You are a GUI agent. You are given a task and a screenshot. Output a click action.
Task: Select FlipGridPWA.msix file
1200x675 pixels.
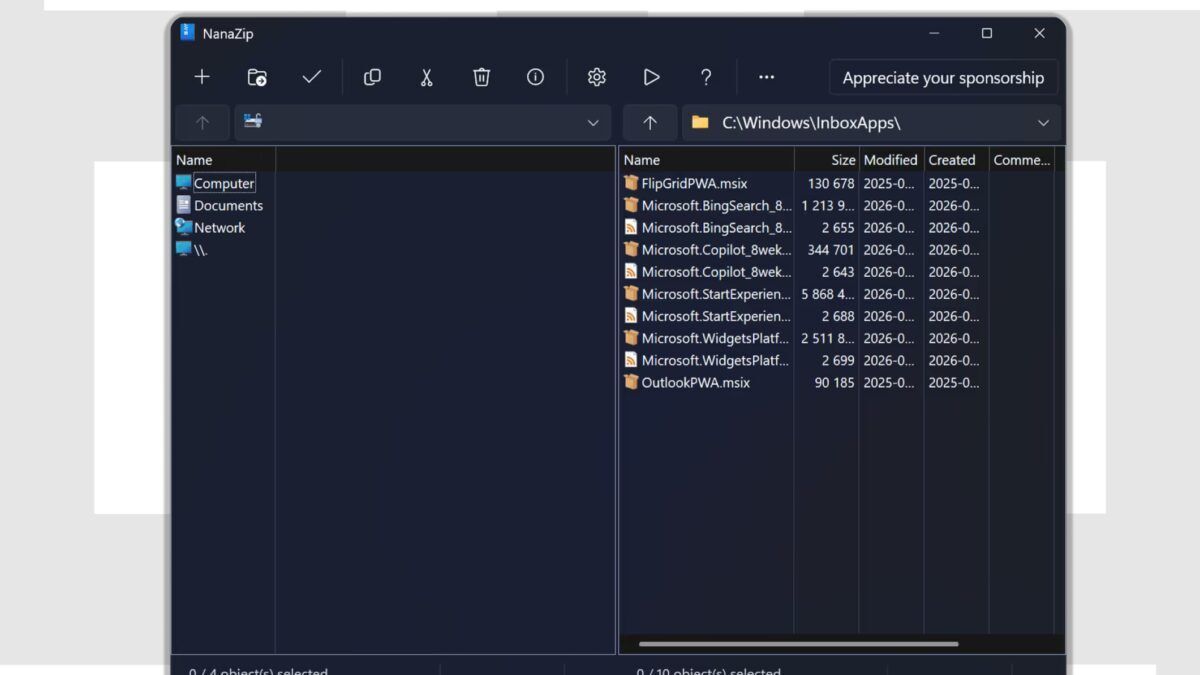694,183
